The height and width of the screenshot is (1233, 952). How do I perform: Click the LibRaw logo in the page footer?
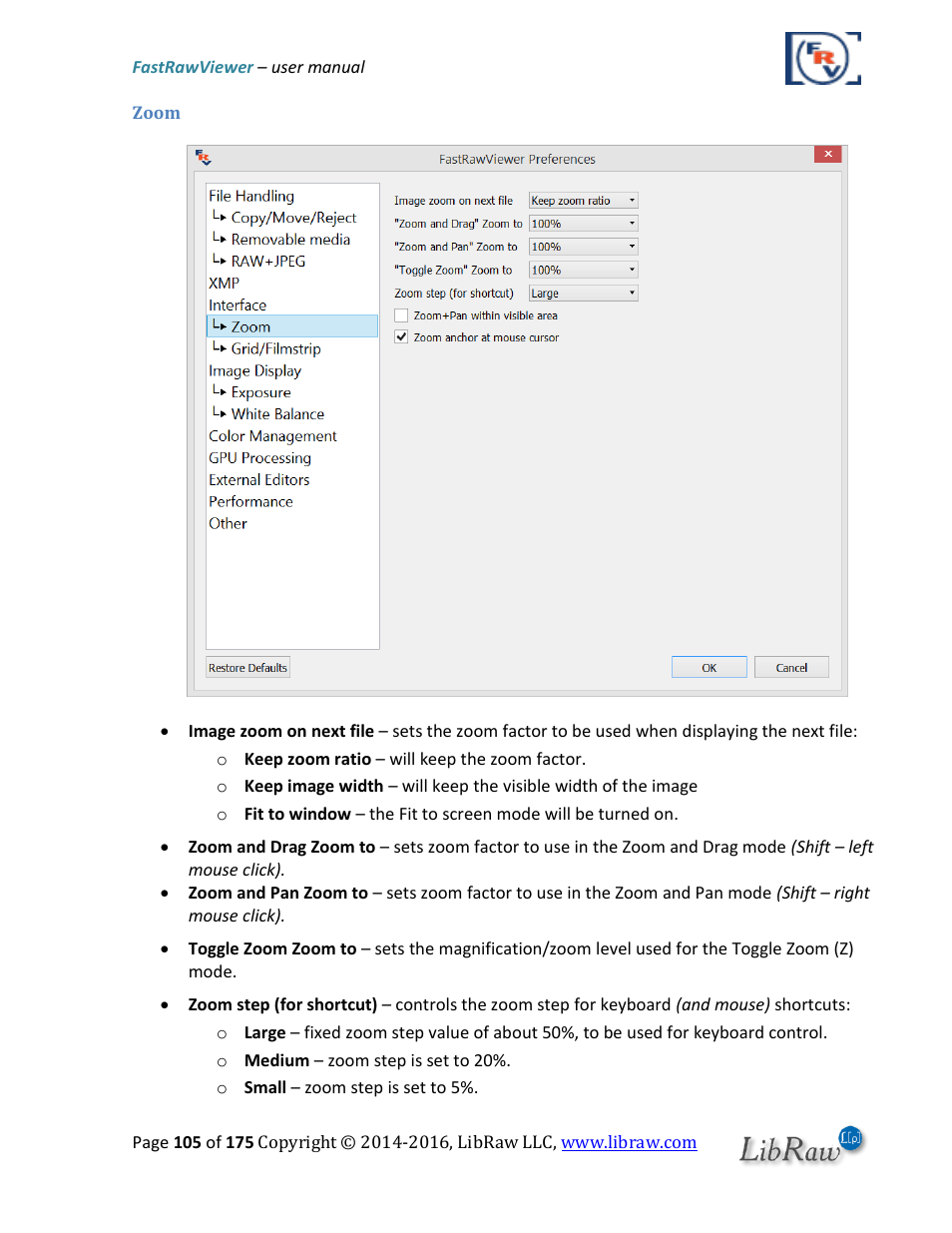coord(800,1145)
